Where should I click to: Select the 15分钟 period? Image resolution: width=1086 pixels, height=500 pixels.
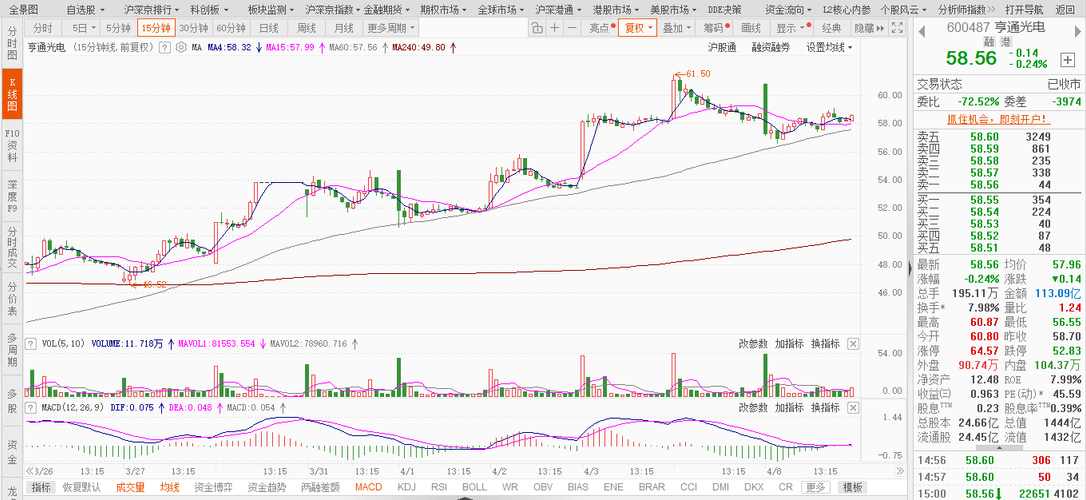coord(155,28)
